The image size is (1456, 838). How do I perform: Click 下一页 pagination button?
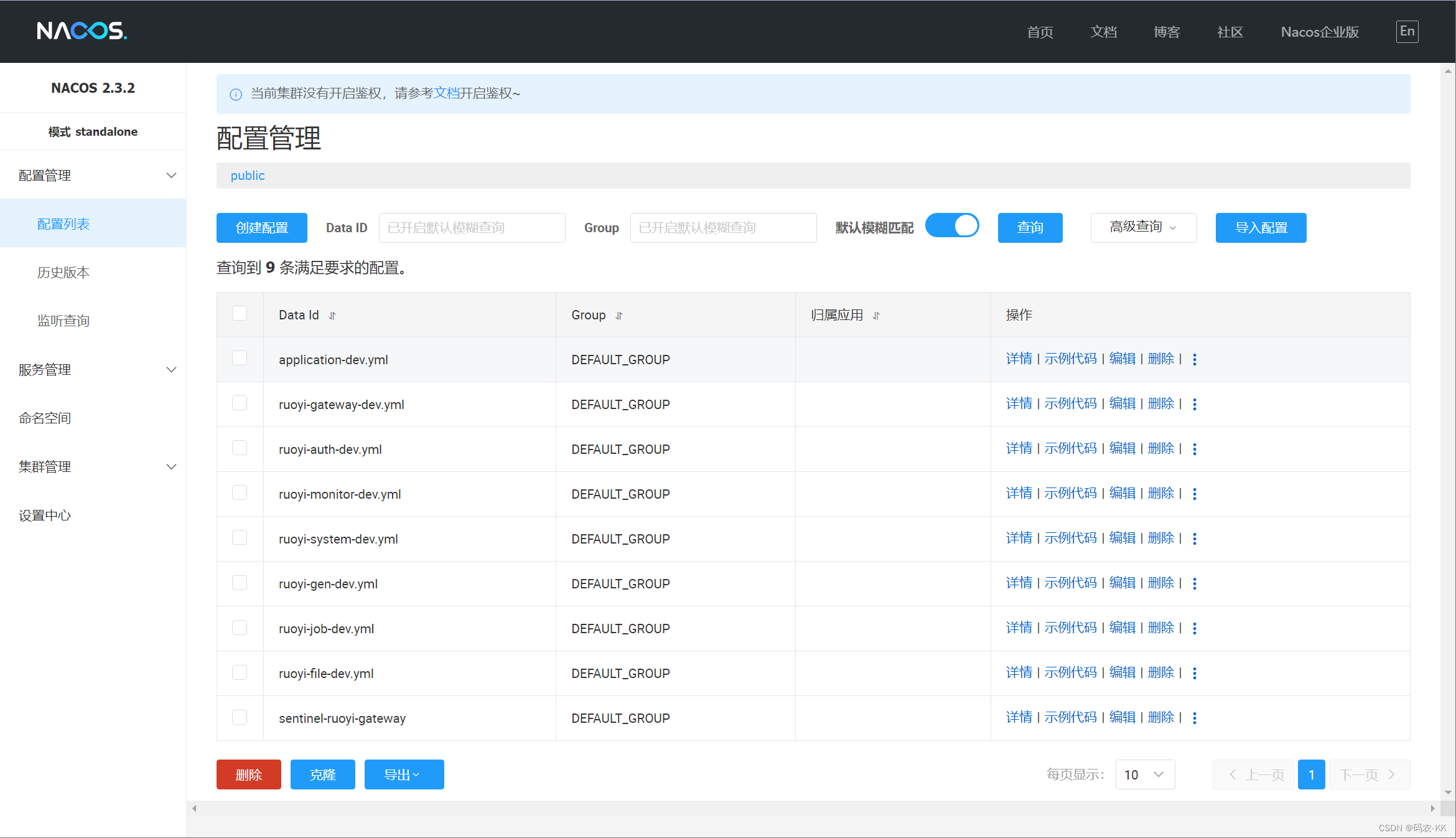(x=1369, y=774)
